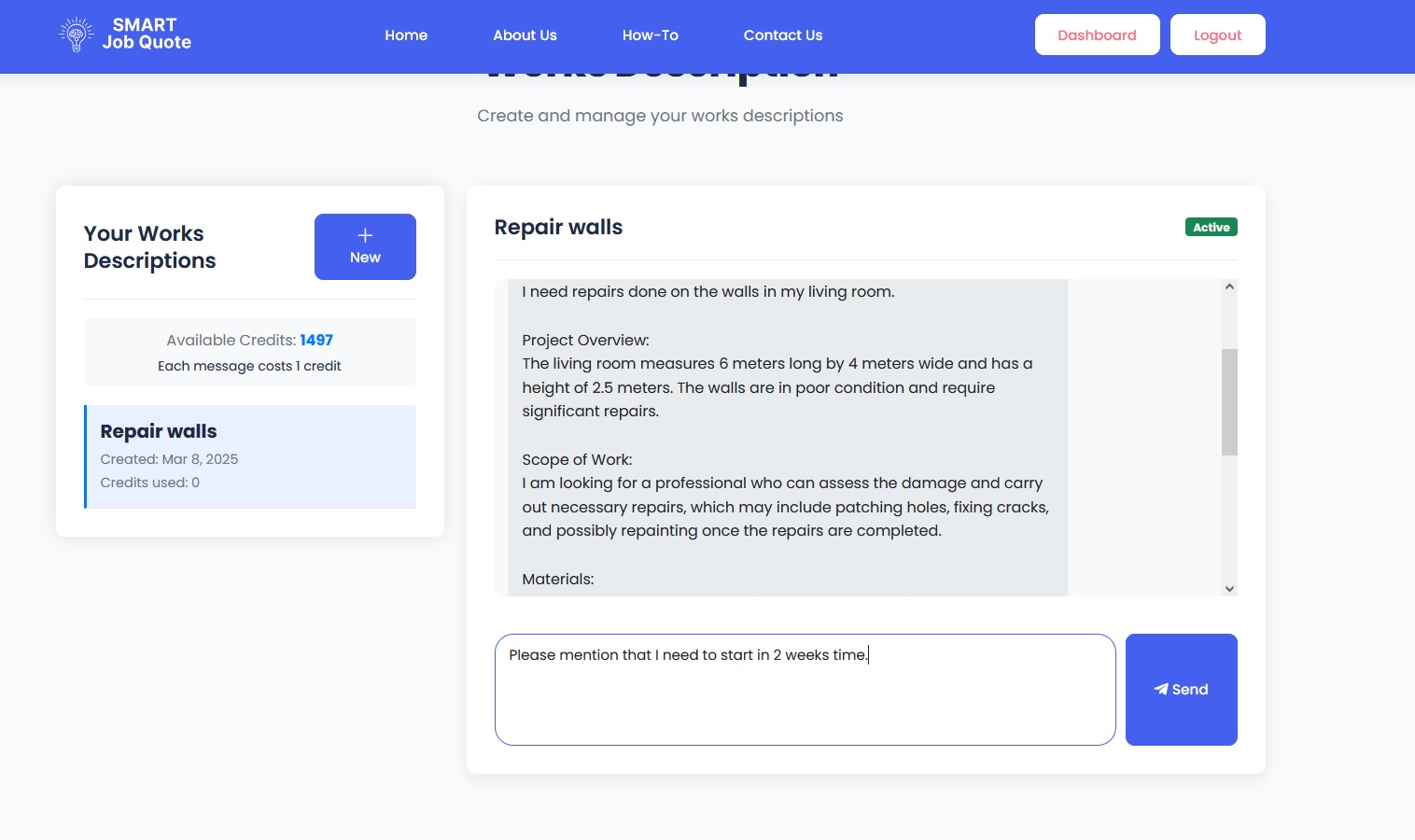Click the green Active status badge
The image size is (1415, 840).
[x=1211, y=227]
